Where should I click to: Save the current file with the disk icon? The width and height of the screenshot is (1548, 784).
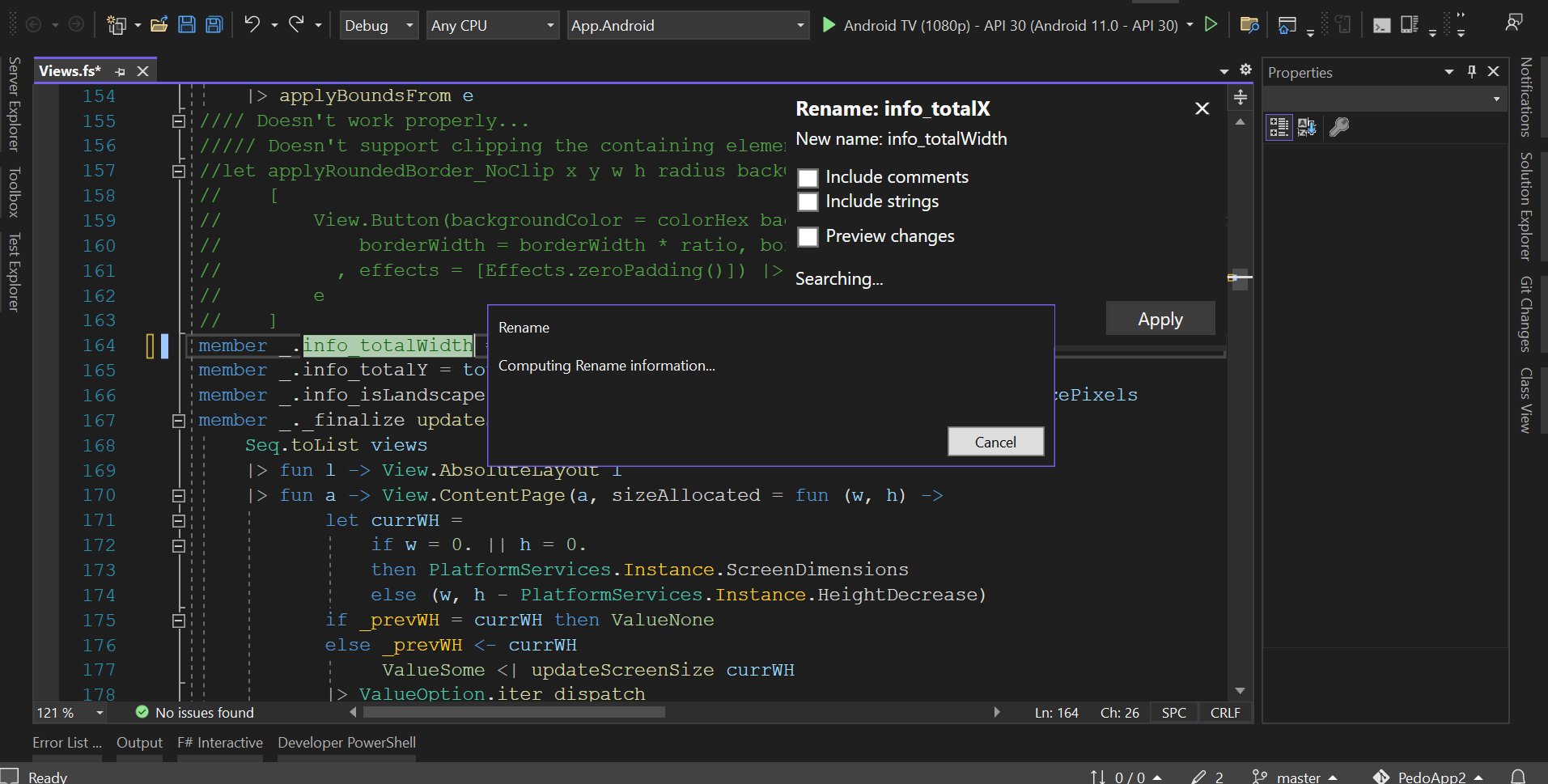pos(187,24)
